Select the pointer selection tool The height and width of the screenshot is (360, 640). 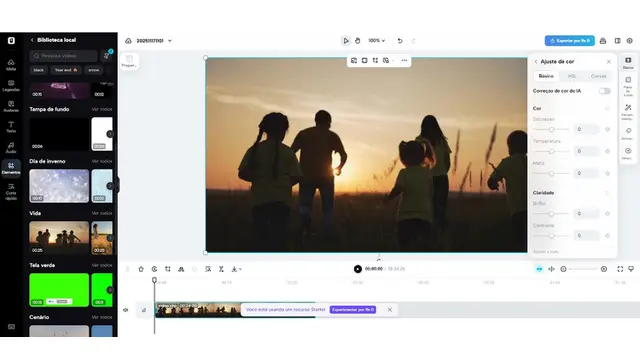(346, 41)
